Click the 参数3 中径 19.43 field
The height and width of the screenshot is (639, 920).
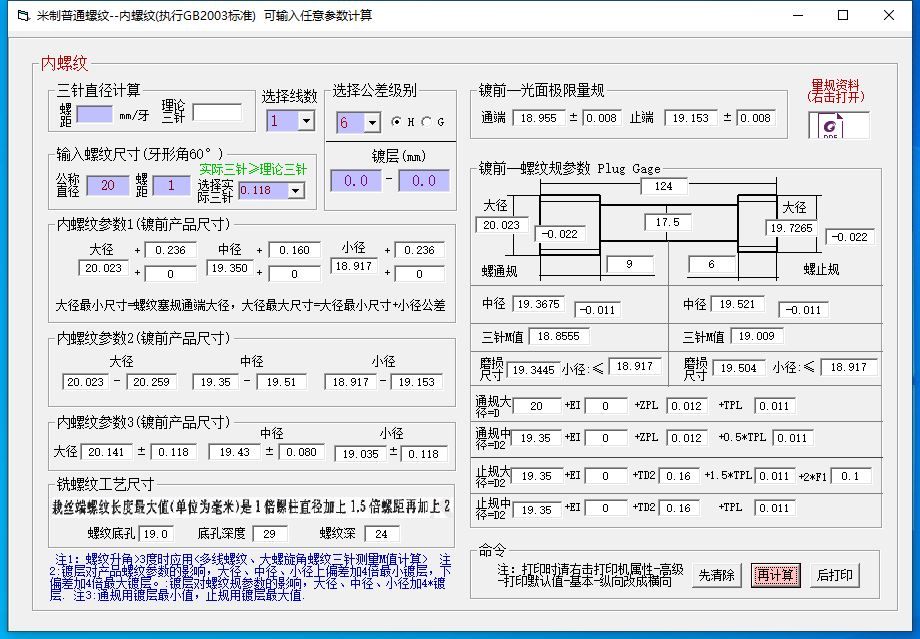coord(235,452)
